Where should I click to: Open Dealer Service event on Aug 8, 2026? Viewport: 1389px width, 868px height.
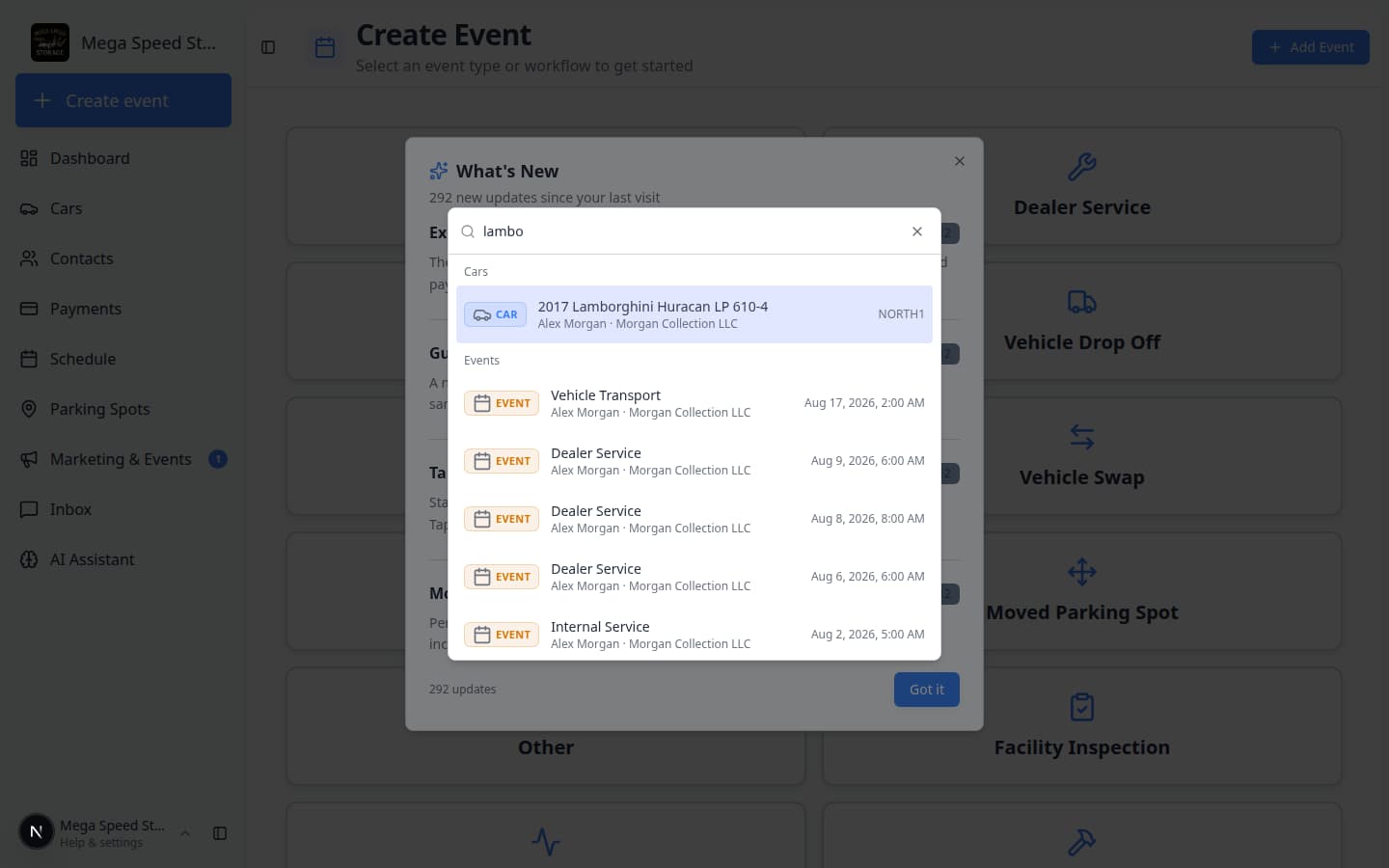point(694,519)
